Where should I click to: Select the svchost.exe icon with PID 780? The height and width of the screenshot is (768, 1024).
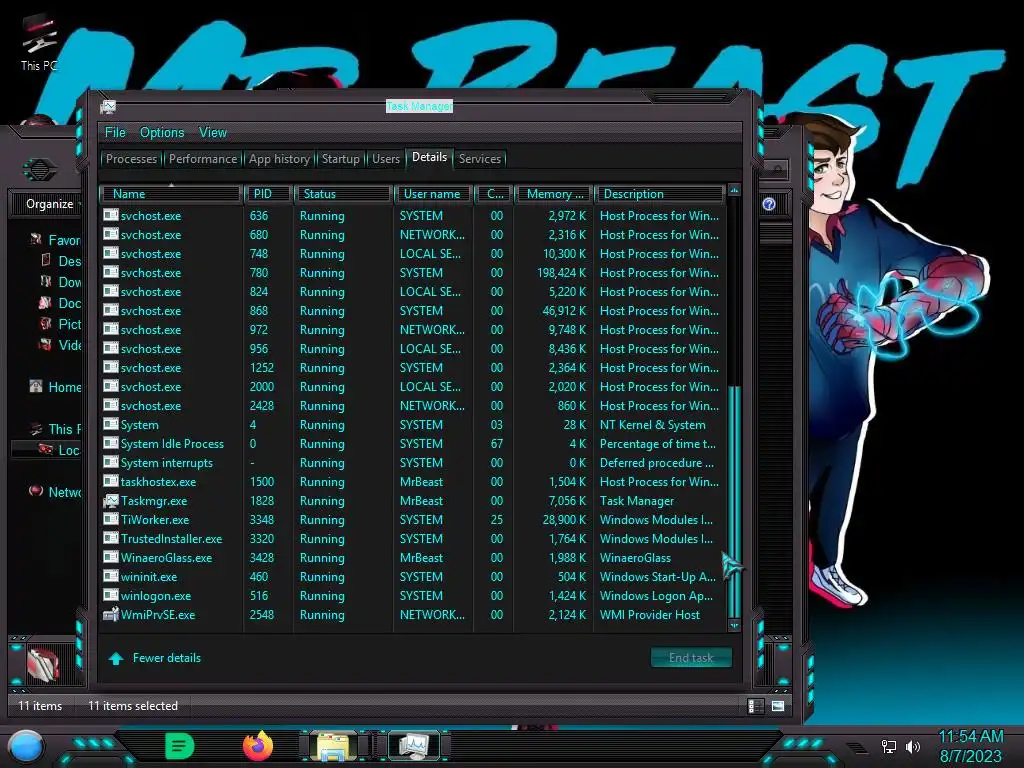[x=111, y=272]
